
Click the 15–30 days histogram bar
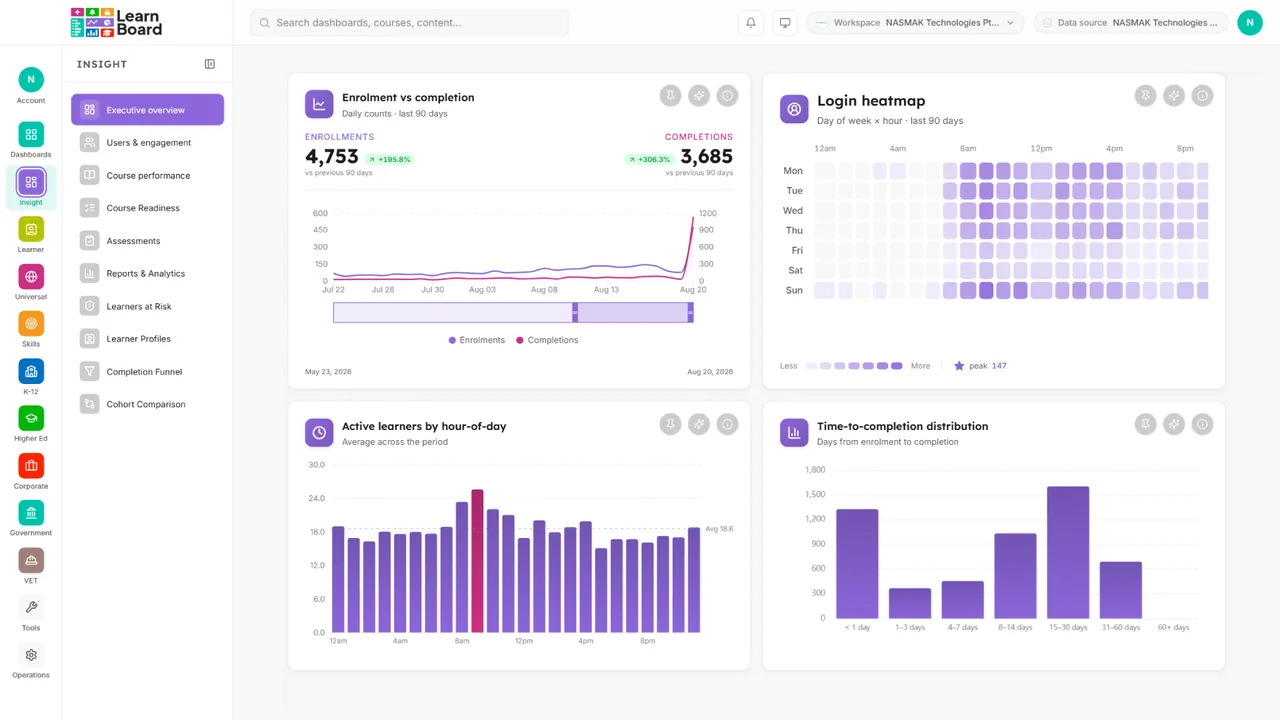coord(1068,552)
